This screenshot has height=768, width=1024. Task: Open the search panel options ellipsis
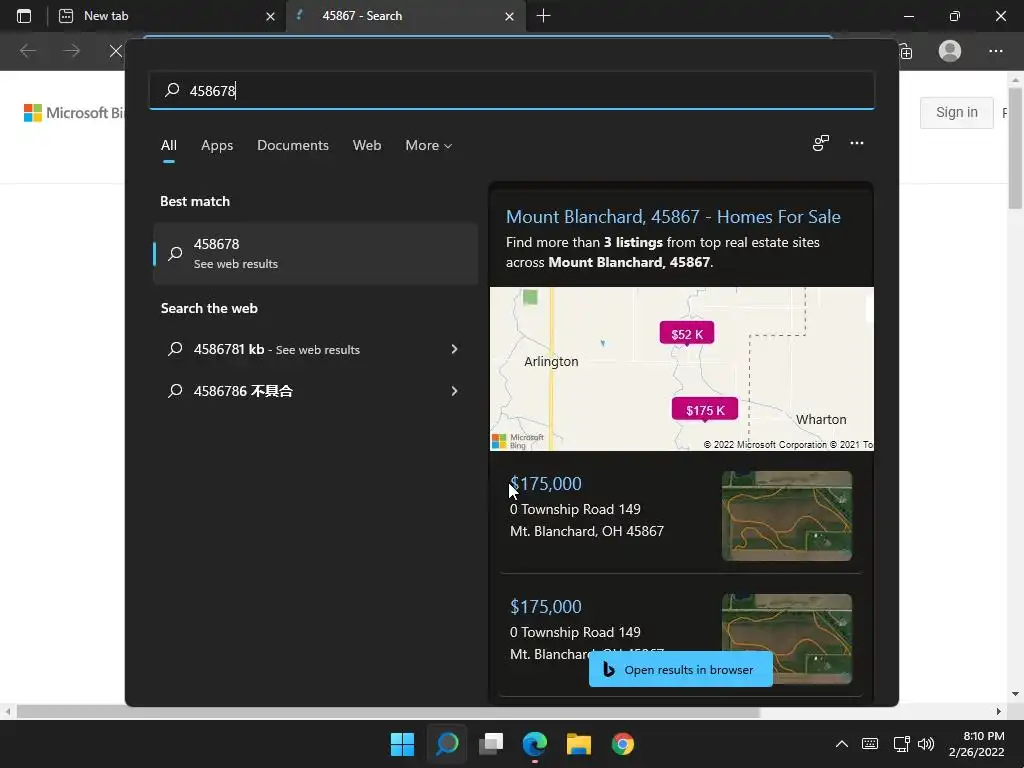tap(857, 143)
